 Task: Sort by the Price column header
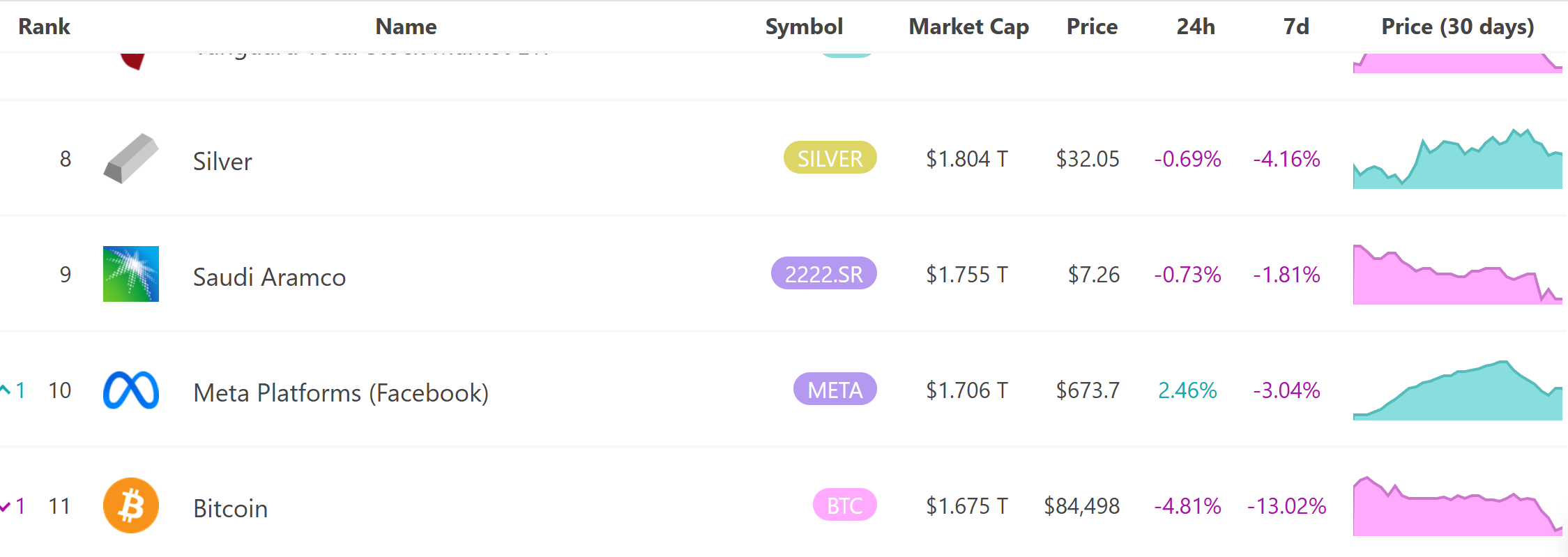coord(1092,26)
